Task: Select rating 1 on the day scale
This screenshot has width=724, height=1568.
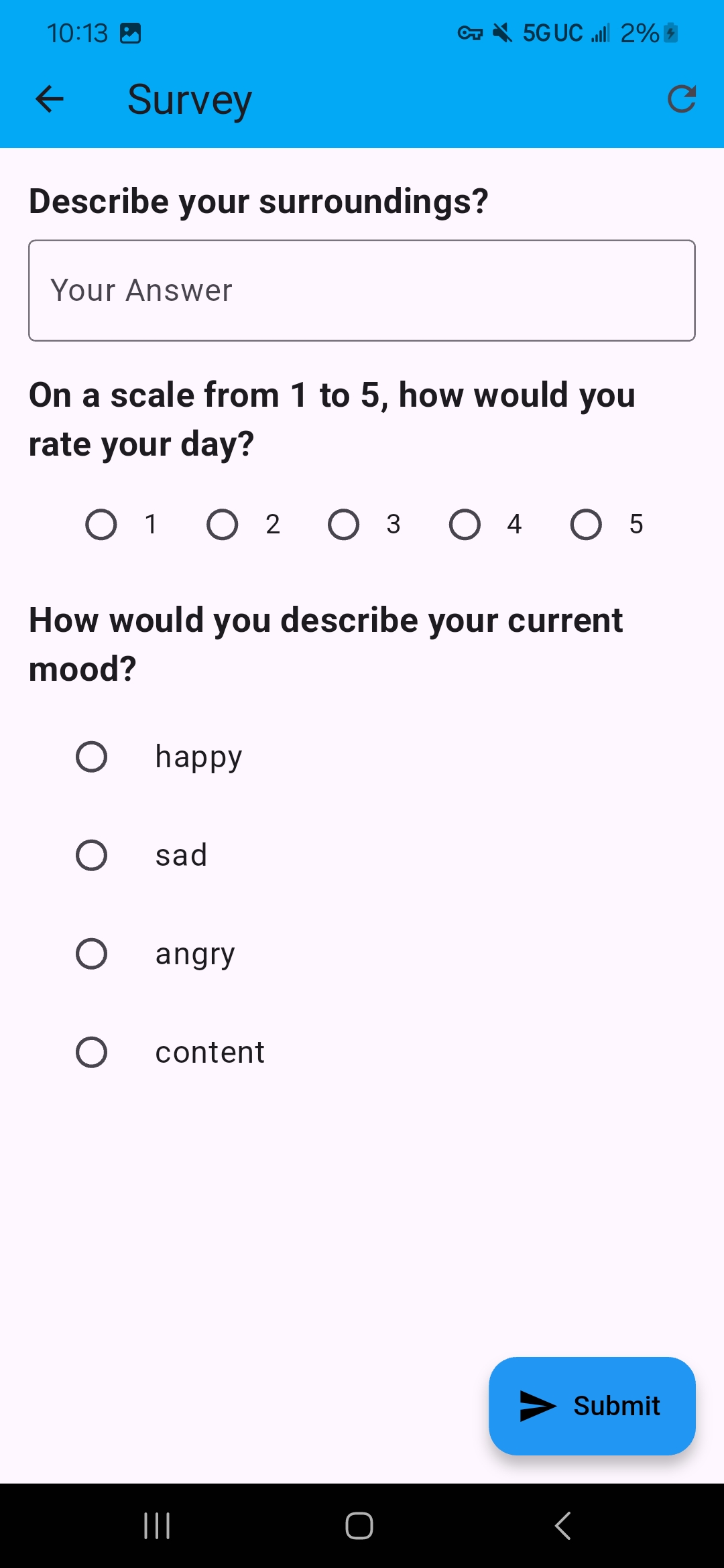Action: 102,525
